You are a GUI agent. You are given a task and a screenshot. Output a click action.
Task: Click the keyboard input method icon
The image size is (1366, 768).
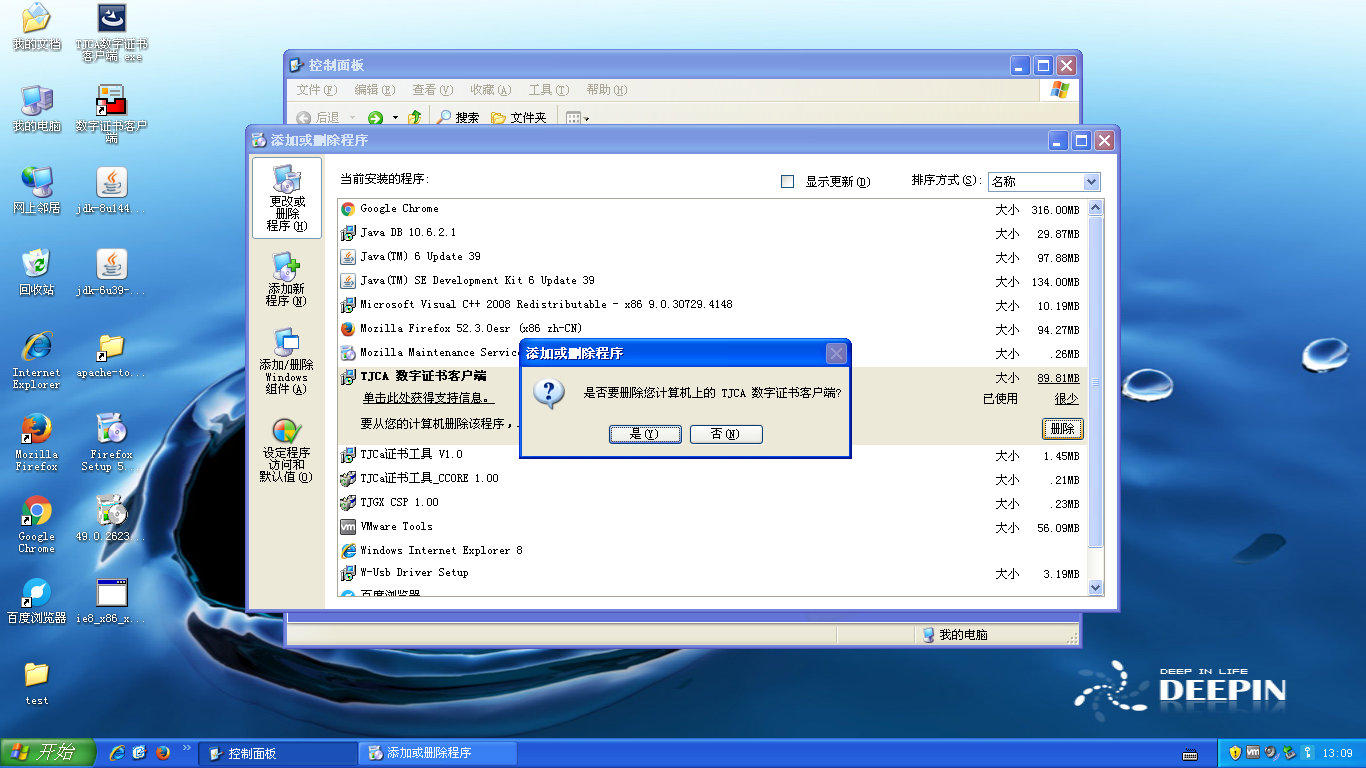1190,754
